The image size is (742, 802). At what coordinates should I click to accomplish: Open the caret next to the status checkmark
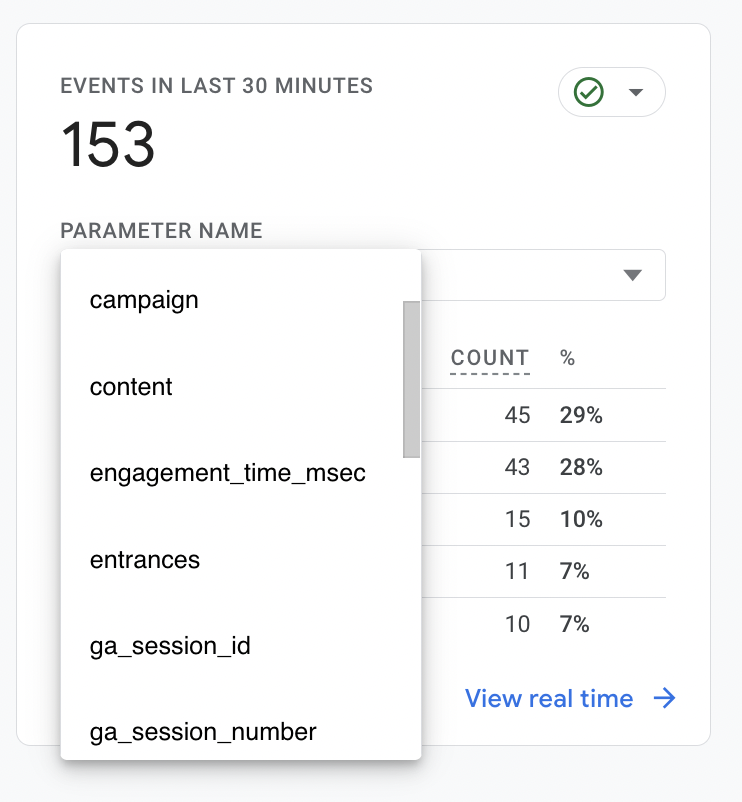635,92
